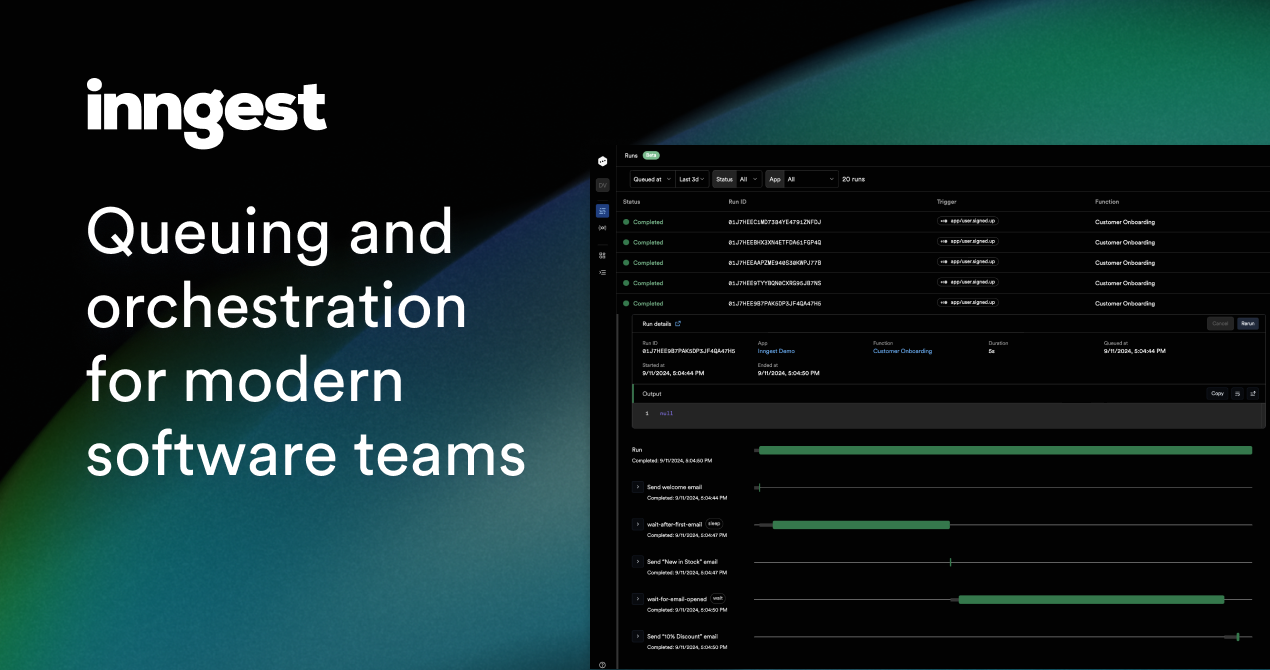Click the Run details heading
The width and height of the screenshot is (1270, 670).
point(656,324)
